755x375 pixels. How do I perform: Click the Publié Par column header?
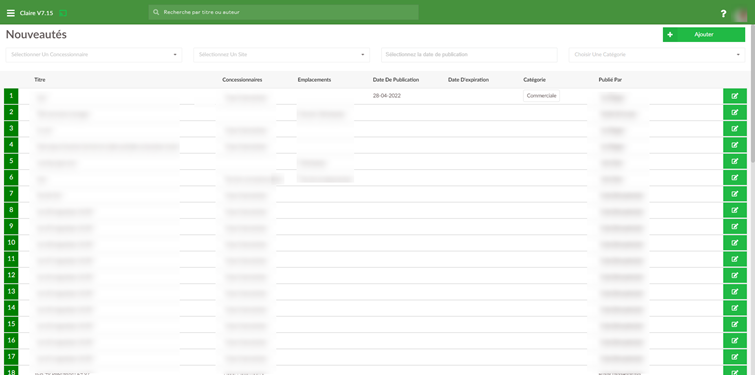click(x=610, y=80)
